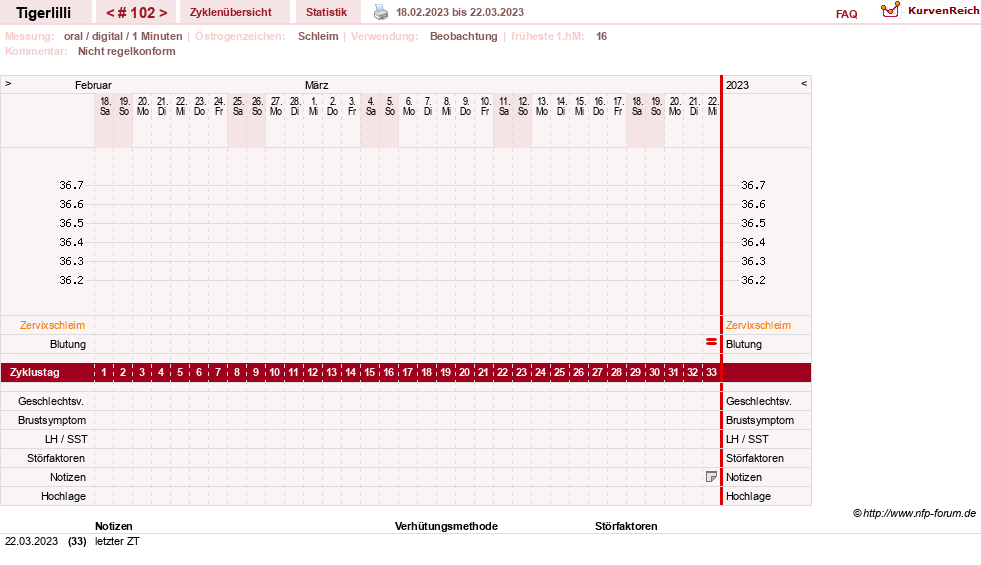Click the right arrow at chart's left edge

[x=8, y=83]
